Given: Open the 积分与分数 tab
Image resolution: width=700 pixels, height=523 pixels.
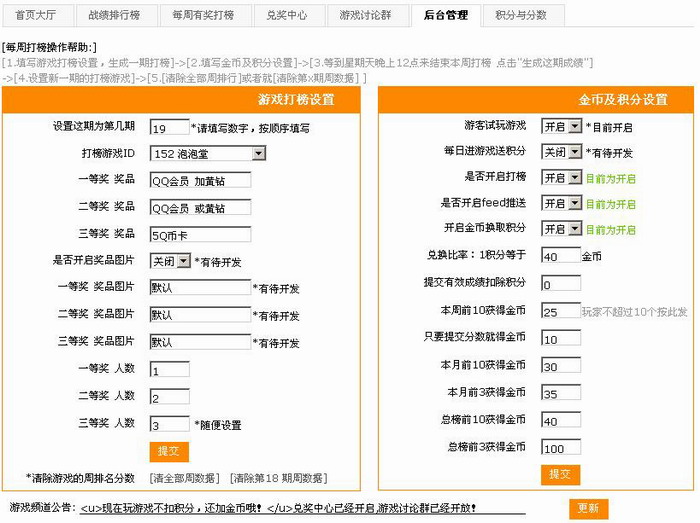Looking at the screenshot, I should click(x=523, y=16).
